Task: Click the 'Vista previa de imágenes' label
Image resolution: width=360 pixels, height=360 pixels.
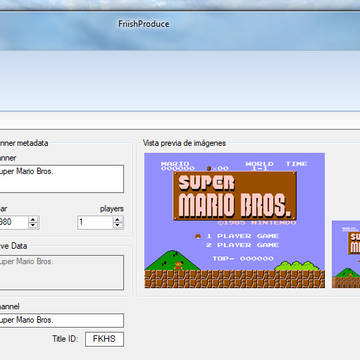Action: [184, 143]
